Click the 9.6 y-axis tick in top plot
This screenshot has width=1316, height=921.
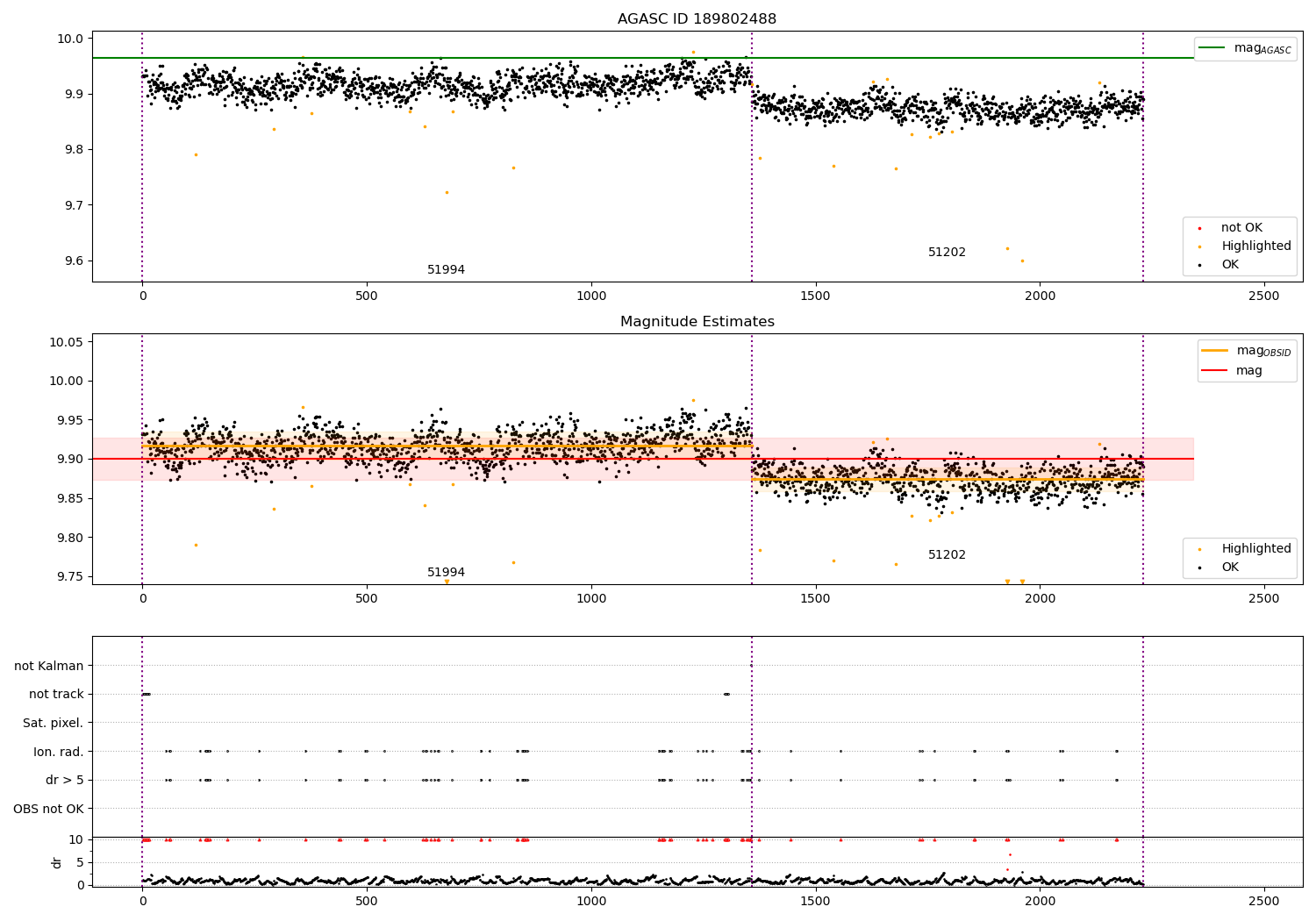tap(73, 261)
